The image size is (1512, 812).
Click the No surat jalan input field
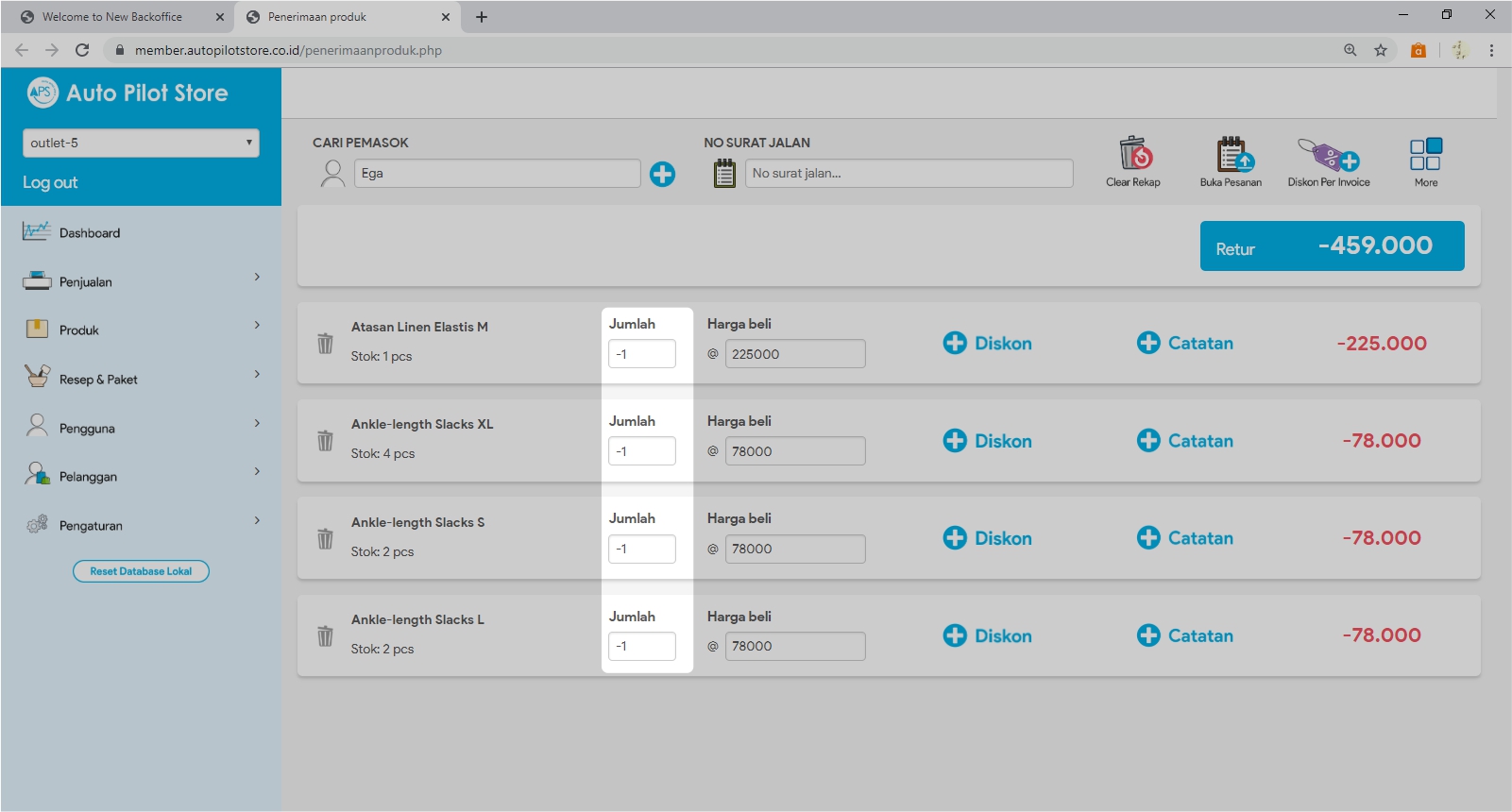pos(909,174)
